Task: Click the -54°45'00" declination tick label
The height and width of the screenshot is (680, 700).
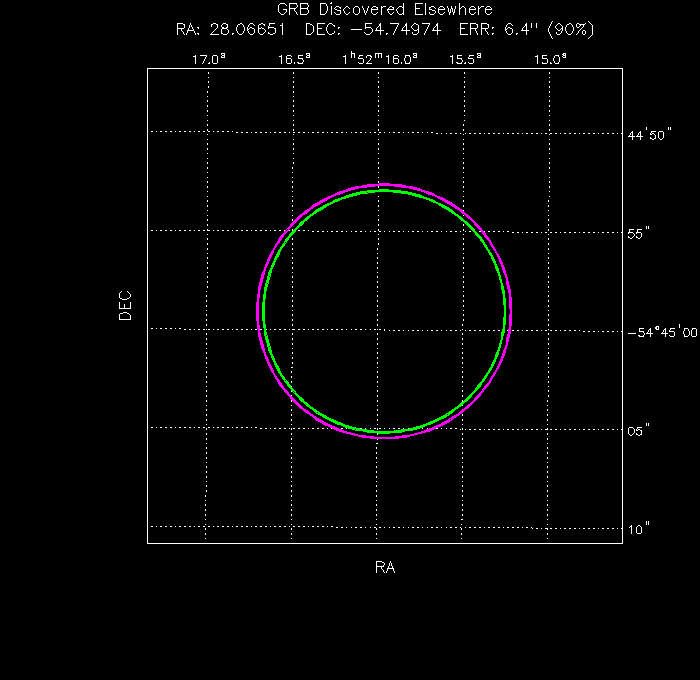Action: pyautogui.click(x=662, y=332)
